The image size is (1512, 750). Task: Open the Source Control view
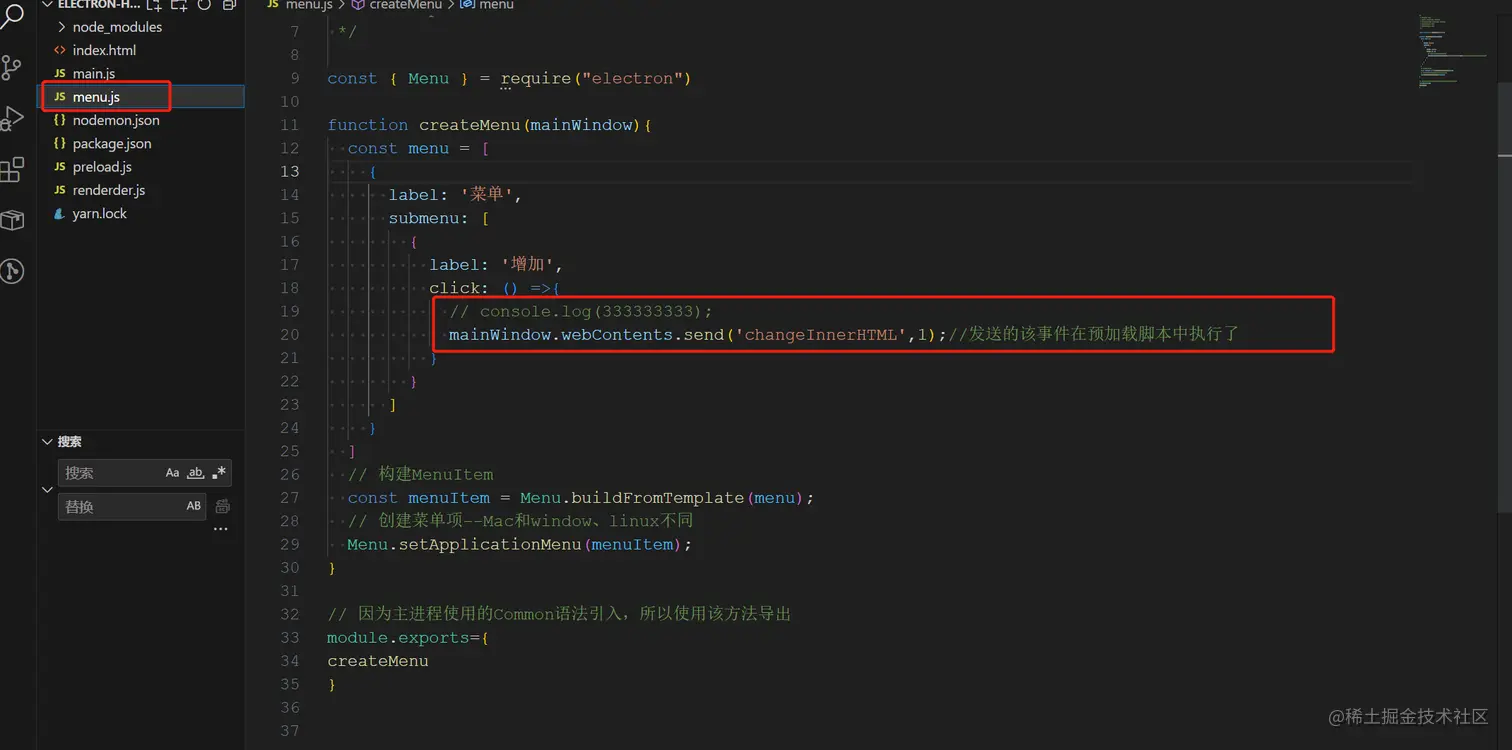[12, 68]
